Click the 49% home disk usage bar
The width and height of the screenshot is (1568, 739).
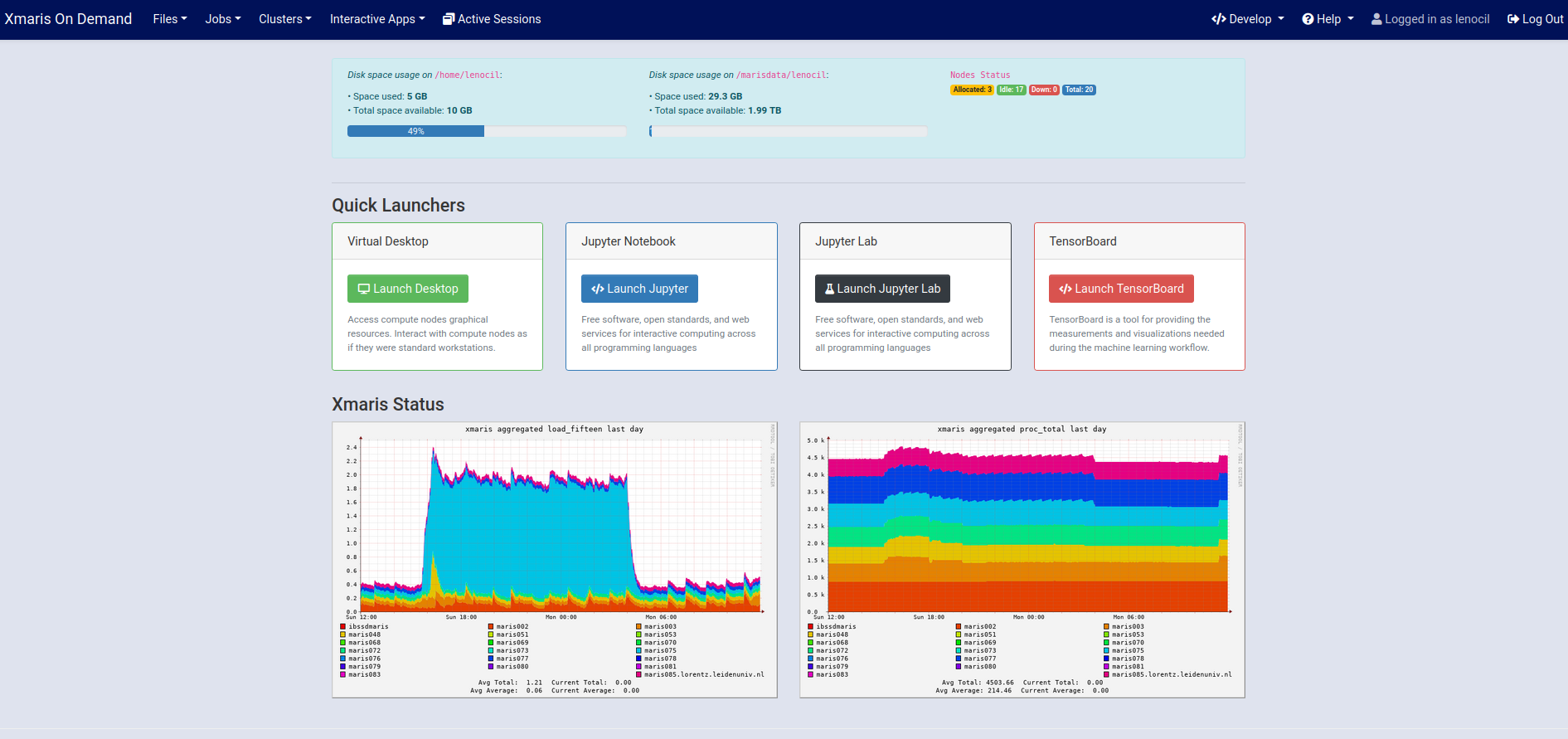click(415, 131)
